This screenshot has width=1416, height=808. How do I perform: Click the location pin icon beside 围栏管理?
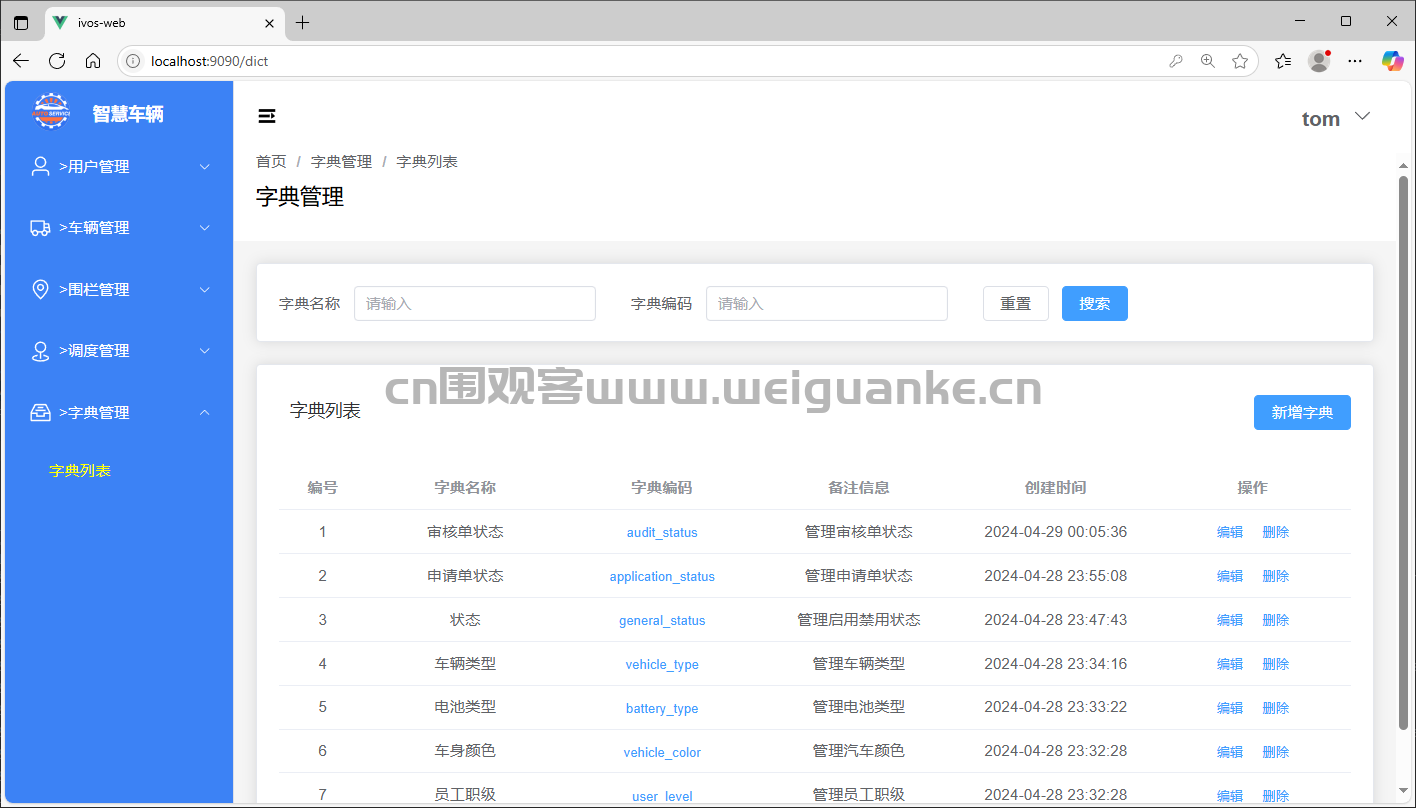tap(40, 290)
